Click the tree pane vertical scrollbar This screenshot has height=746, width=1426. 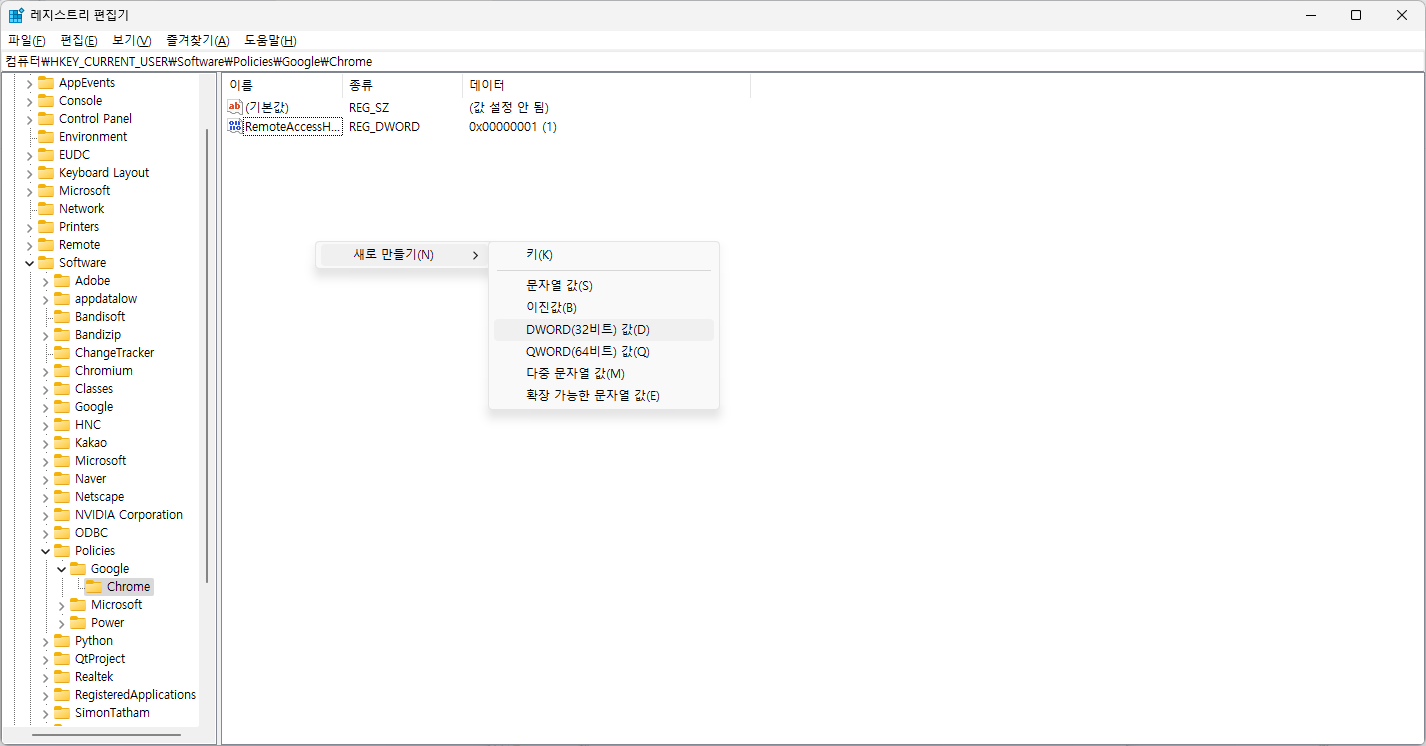(x=207, y=355)
